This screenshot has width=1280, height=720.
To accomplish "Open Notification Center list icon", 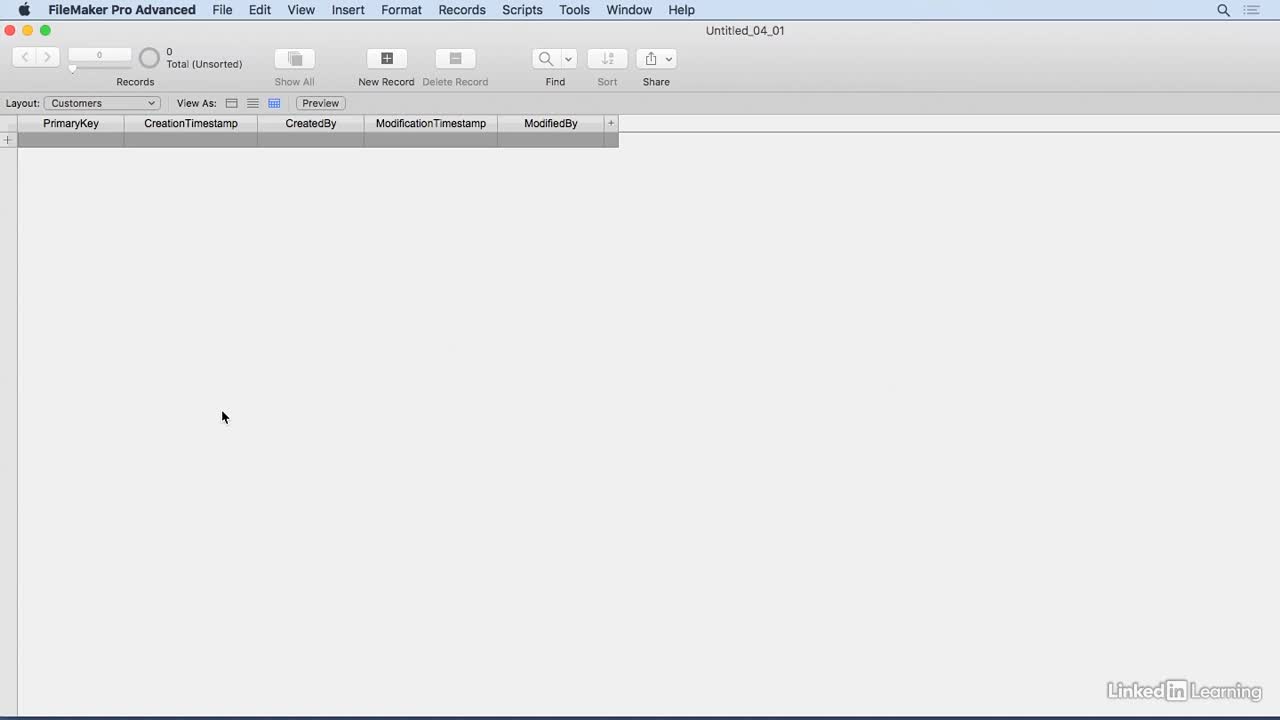I will (1251, 10).
